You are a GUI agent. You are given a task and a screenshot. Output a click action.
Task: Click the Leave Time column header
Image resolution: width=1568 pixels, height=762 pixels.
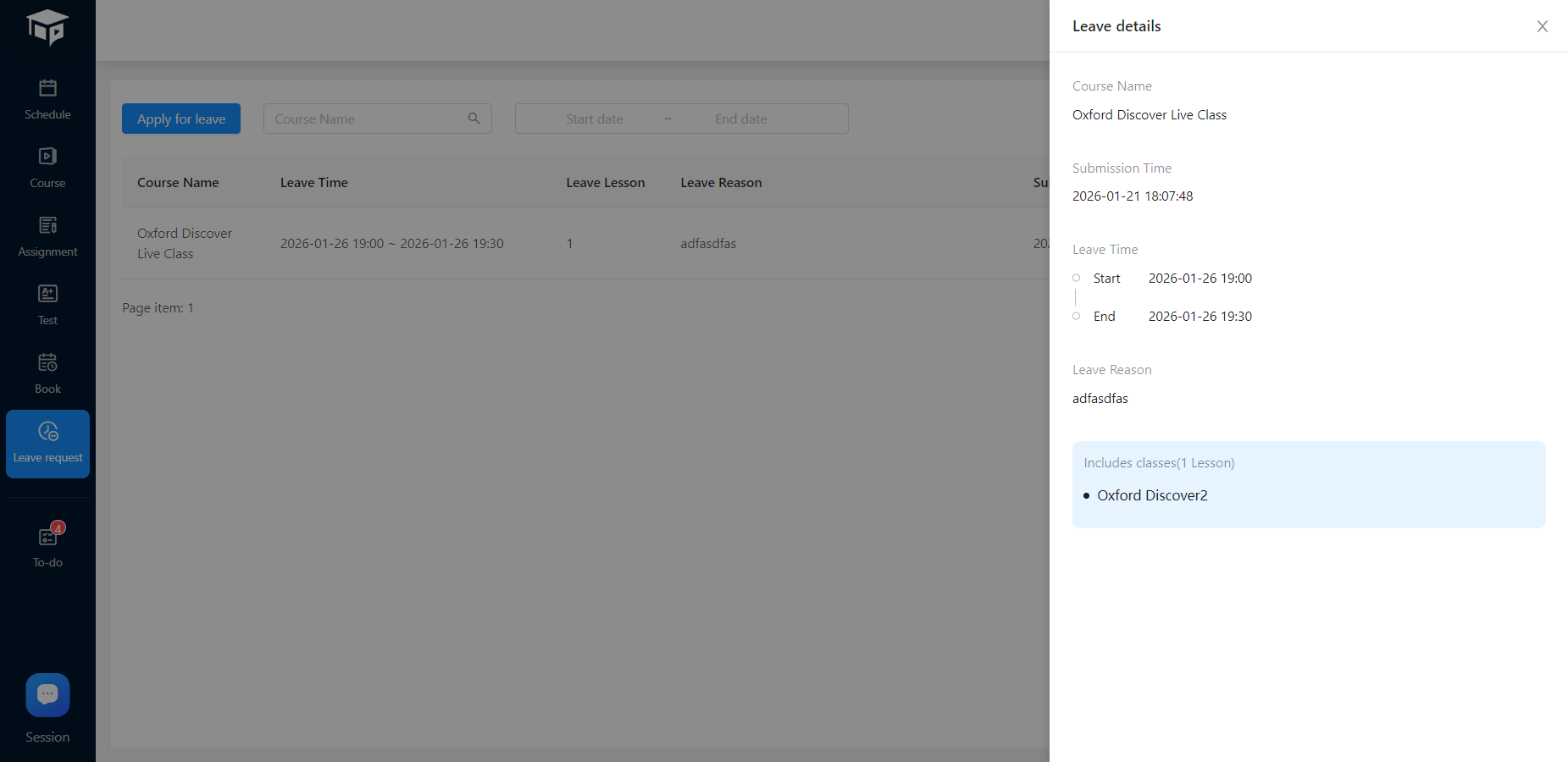(x=314, y=183)
